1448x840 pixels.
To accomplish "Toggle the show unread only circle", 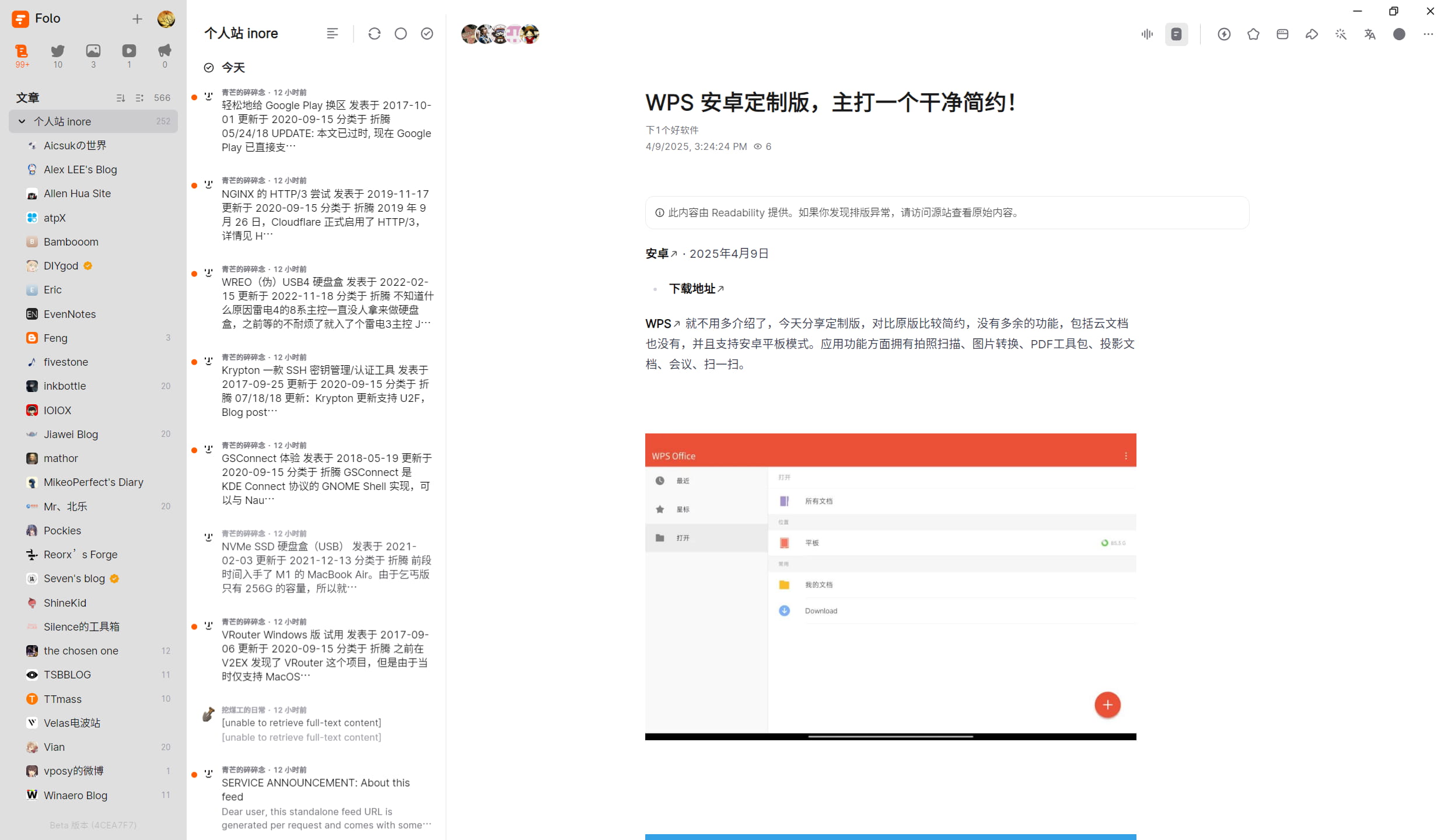I will coord(401,34).
